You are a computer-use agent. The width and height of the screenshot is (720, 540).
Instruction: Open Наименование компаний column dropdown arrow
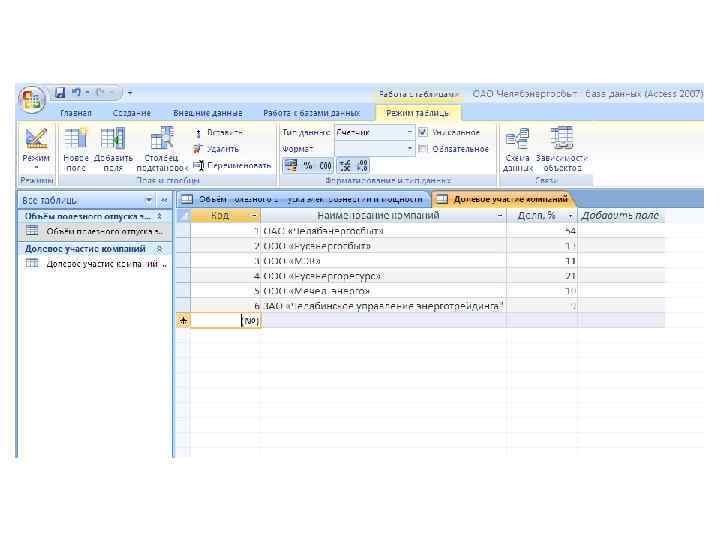(x=500, y=215)
